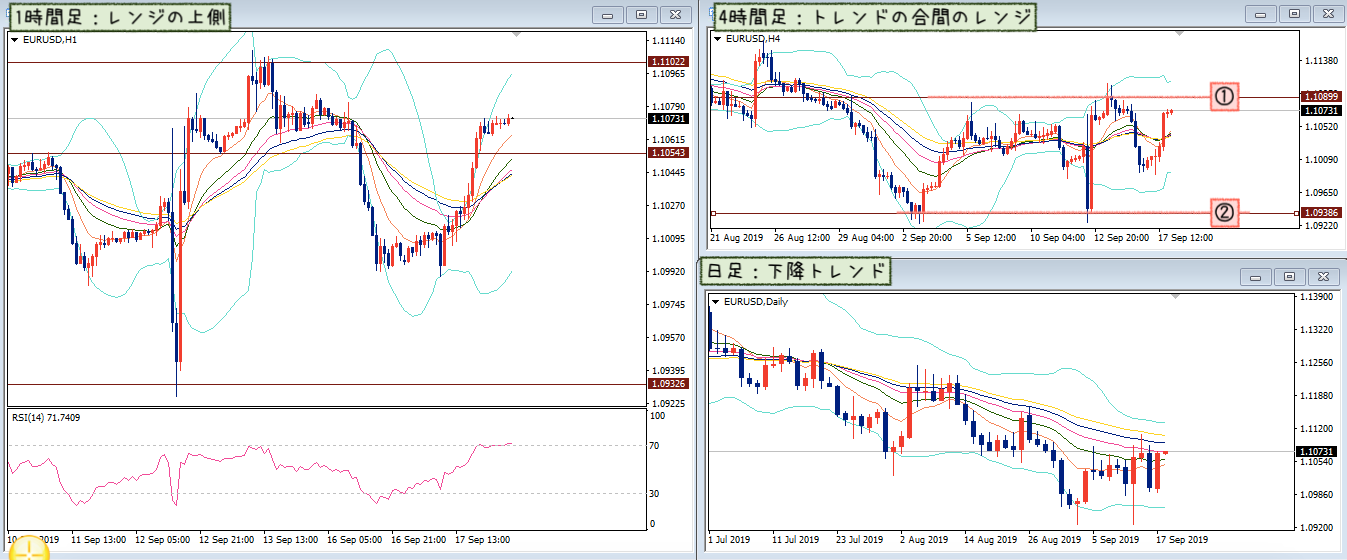Select the 1.09326 price label on H1 chart
This screenshot has width=1347, height=560.
[670, 384]
